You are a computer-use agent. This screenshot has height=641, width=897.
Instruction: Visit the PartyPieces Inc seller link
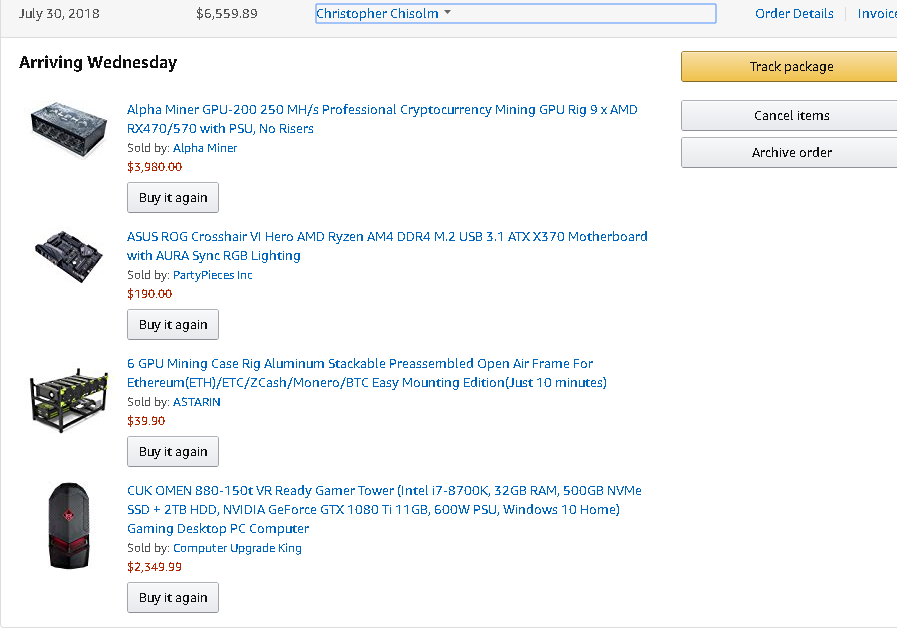(x=212, y=275)
